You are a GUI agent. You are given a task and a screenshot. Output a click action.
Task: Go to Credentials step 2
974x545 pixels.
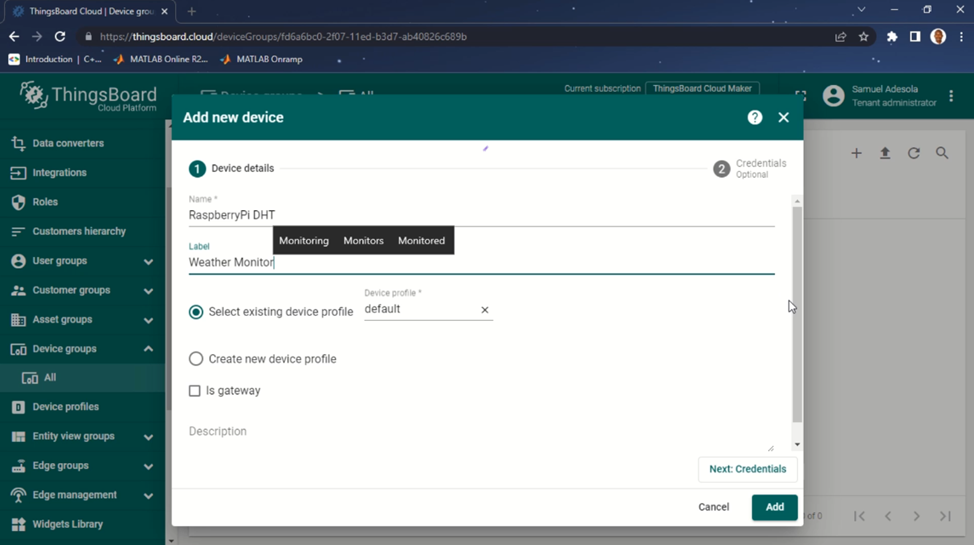[x=750, y=168]
